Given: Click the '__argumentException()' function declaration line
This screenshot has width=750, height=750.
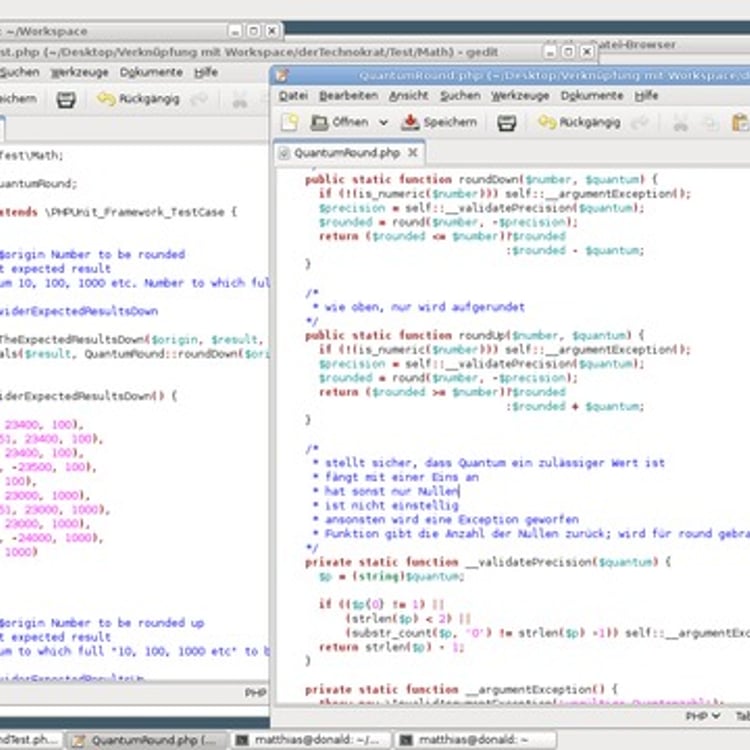Looking at the screenshot, I should pos(461,690).
